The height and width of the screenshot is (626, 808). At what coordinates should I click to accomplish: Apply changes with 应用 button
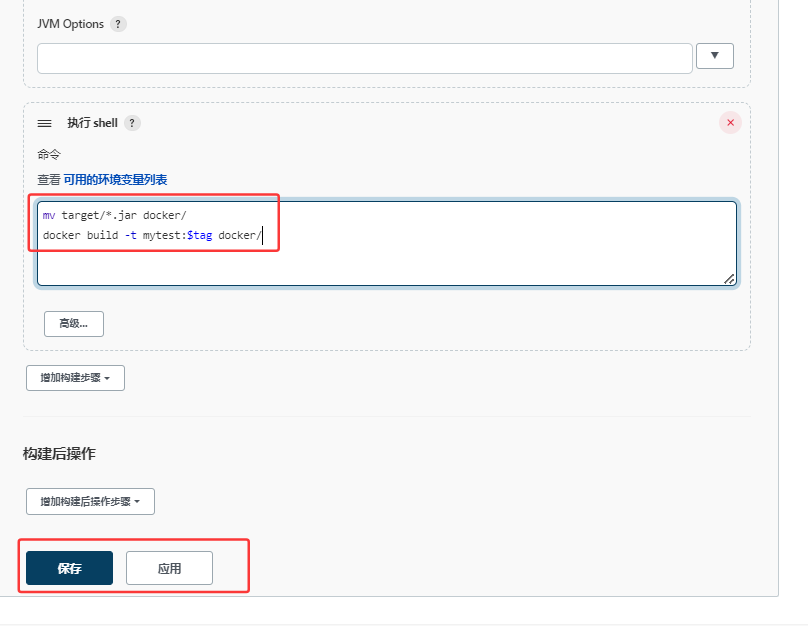[170, 568]
